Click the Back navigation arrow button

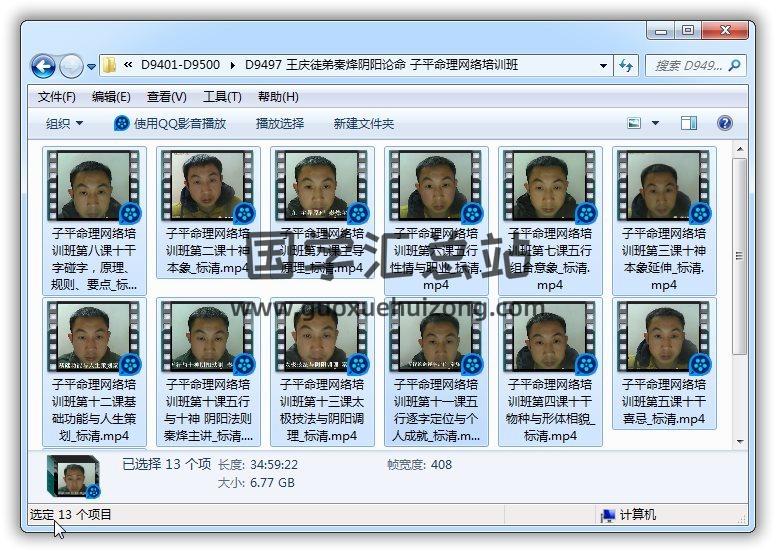[43, 66]
